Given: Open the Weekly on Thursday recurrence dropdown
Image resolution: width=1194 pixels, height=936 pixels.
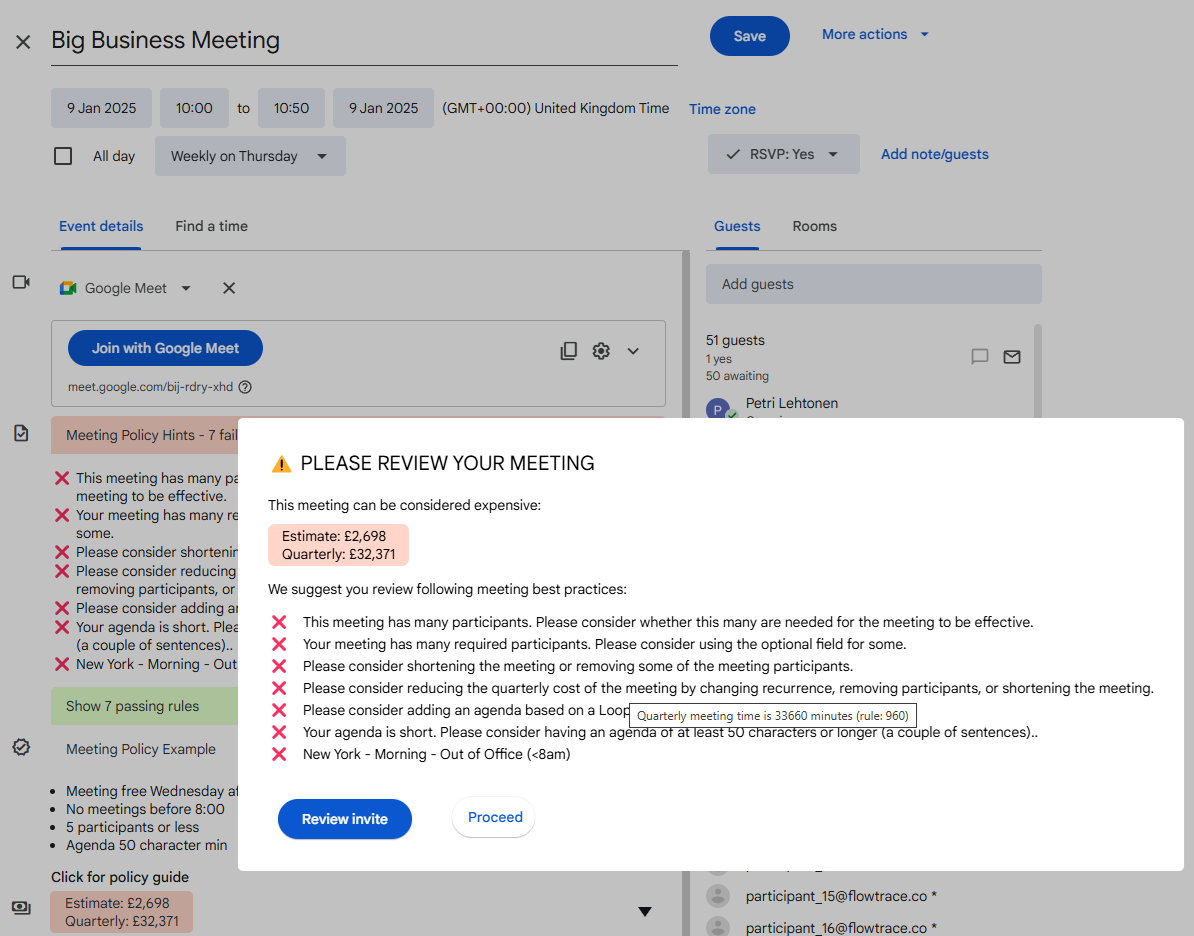Looking at the screenshot, I should tap(249, 156).
